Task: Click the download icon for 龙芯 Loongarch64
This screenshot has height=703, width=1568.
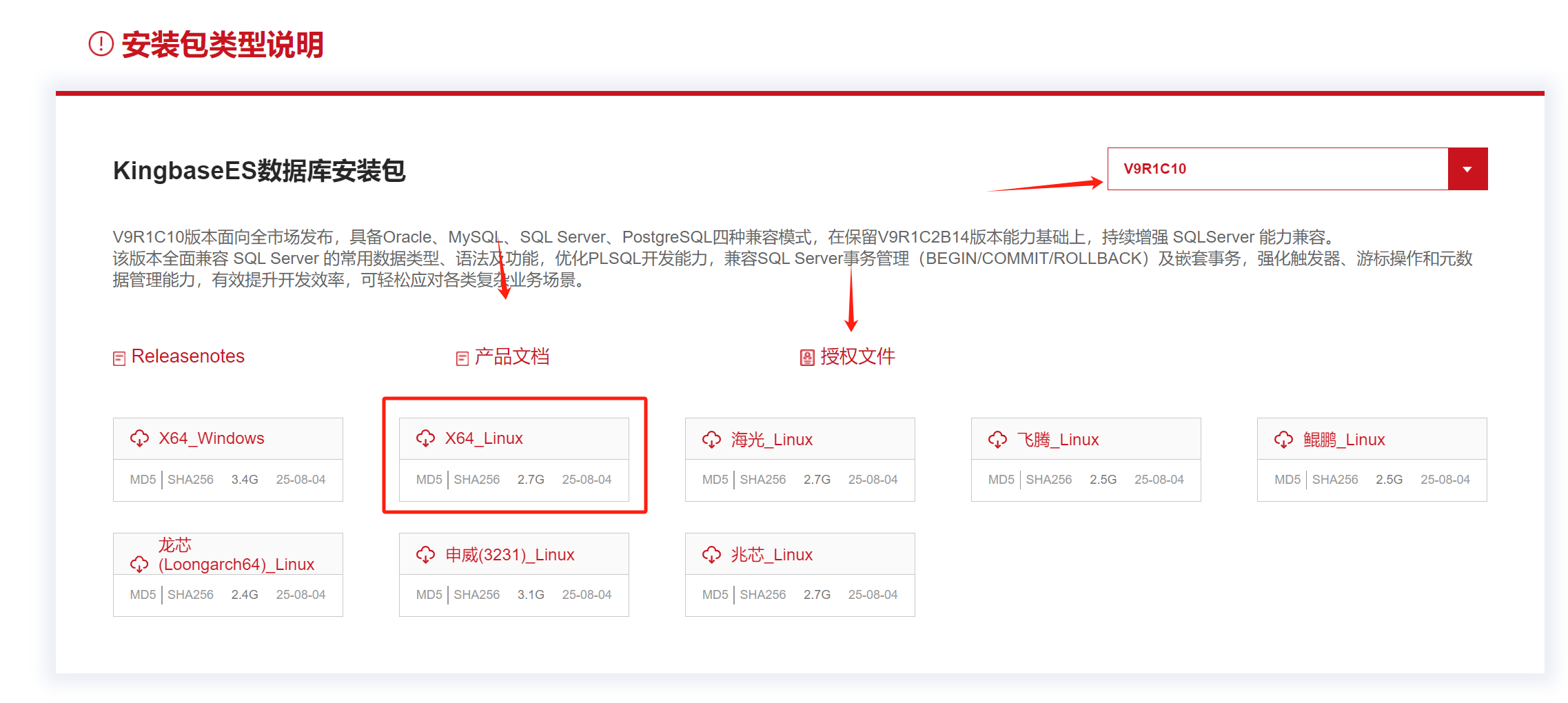Action: [139, 564]
